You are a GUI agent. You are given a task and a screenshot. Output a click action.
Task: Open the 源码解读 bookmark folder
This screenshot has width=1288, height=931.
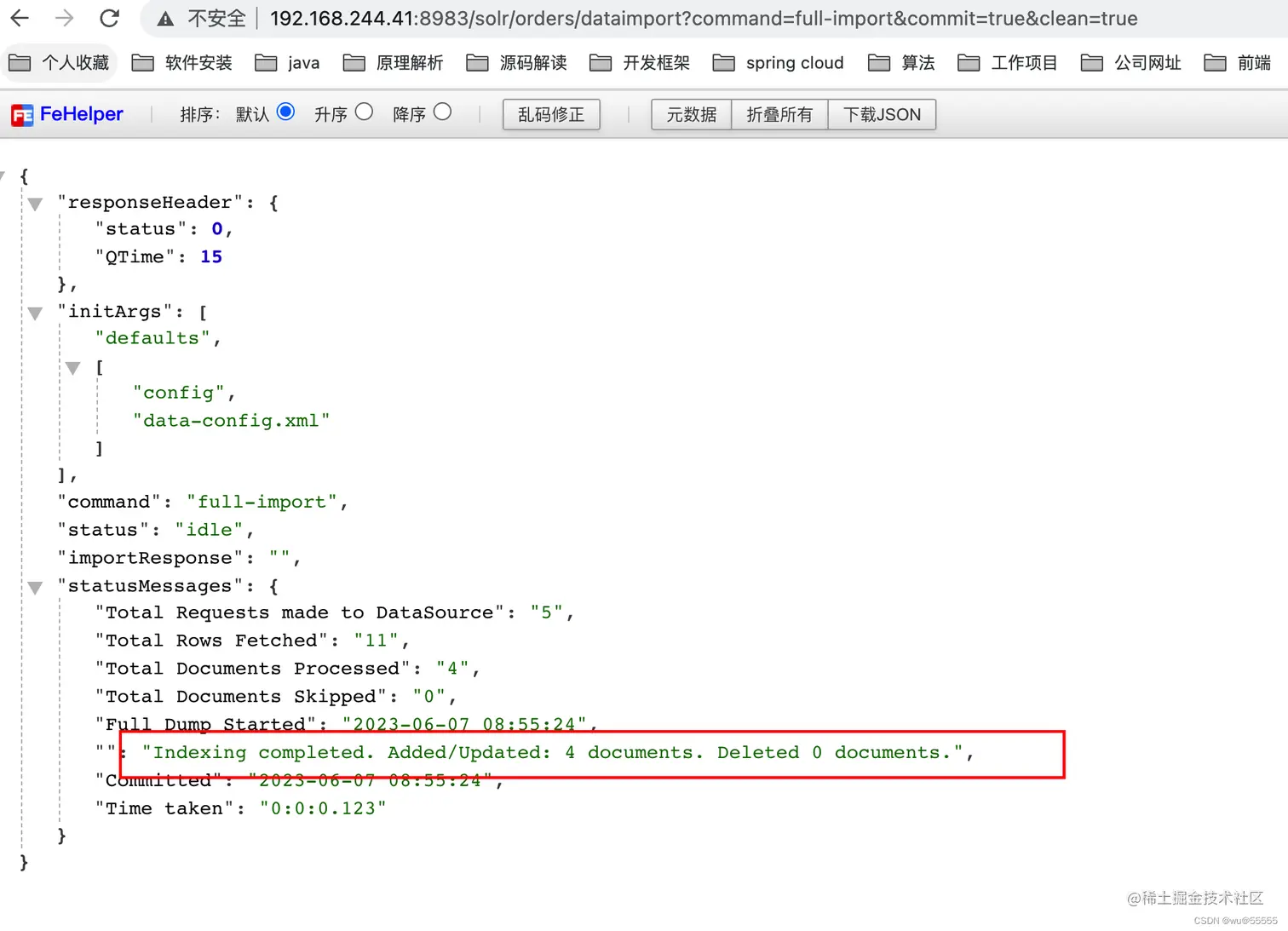click(x=517, y=63)
